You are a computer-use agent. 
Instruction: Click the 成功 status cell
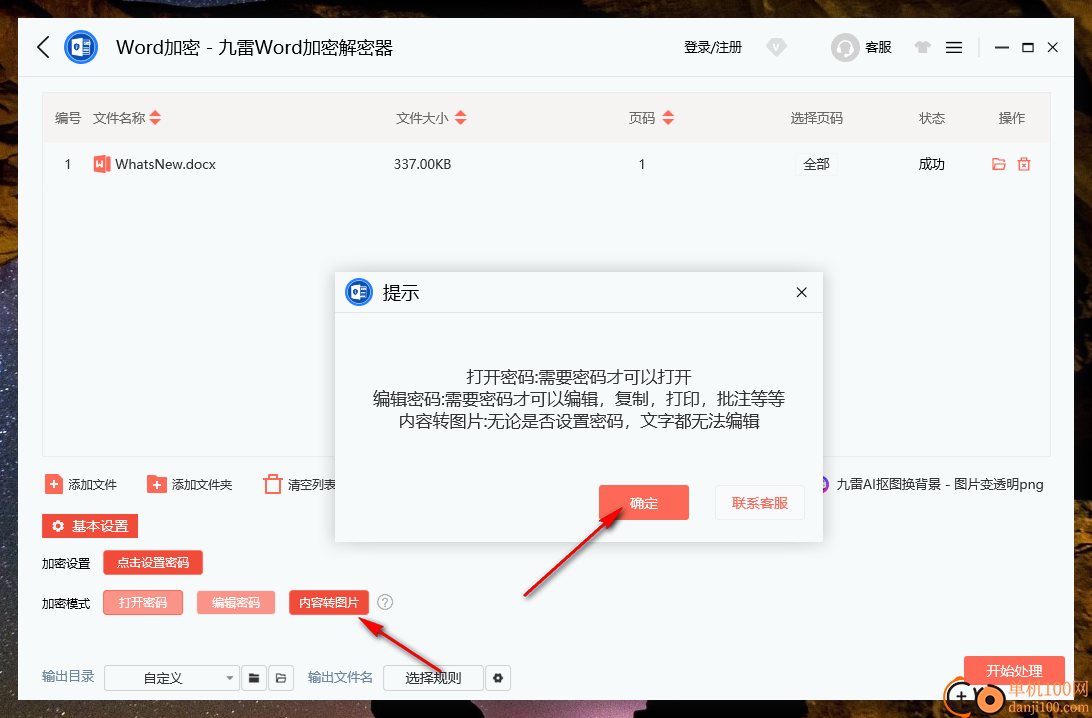point(931,164)
